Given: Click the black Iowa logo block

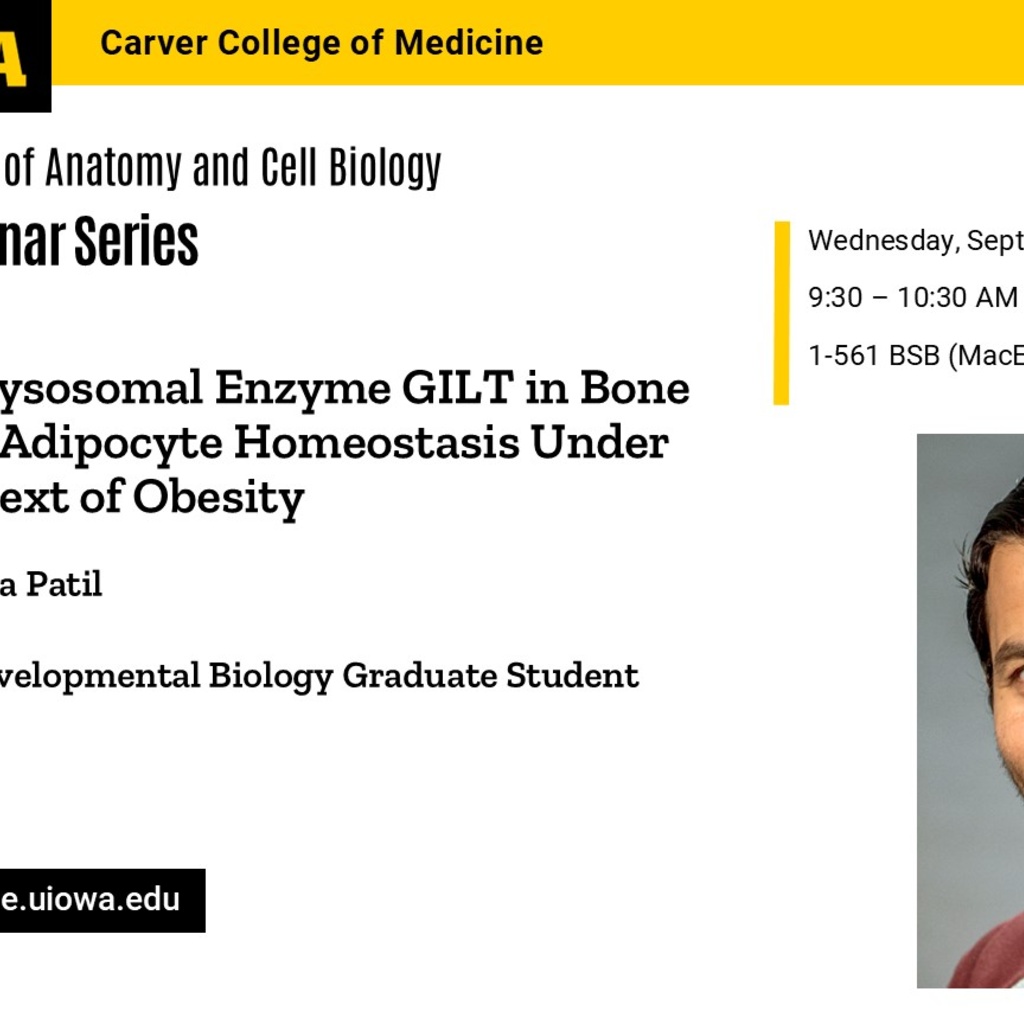Looking at the screenshot, I should 25,56.
